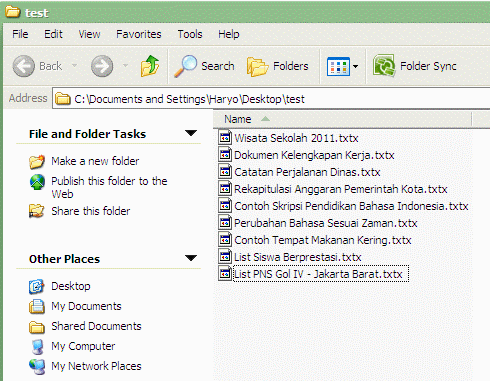Click icon of Dokumen Kelengkapan Kerja.txtx
The height and width of the screenshot is (381, 490).
(225, 154)
